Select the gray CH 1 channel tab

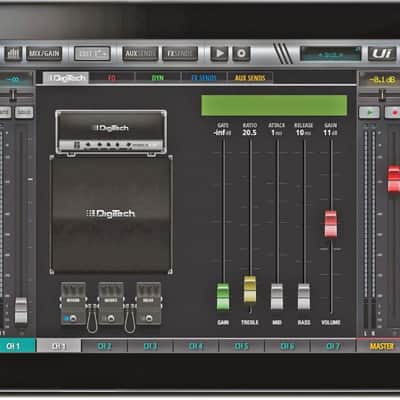tap(59, 346)
